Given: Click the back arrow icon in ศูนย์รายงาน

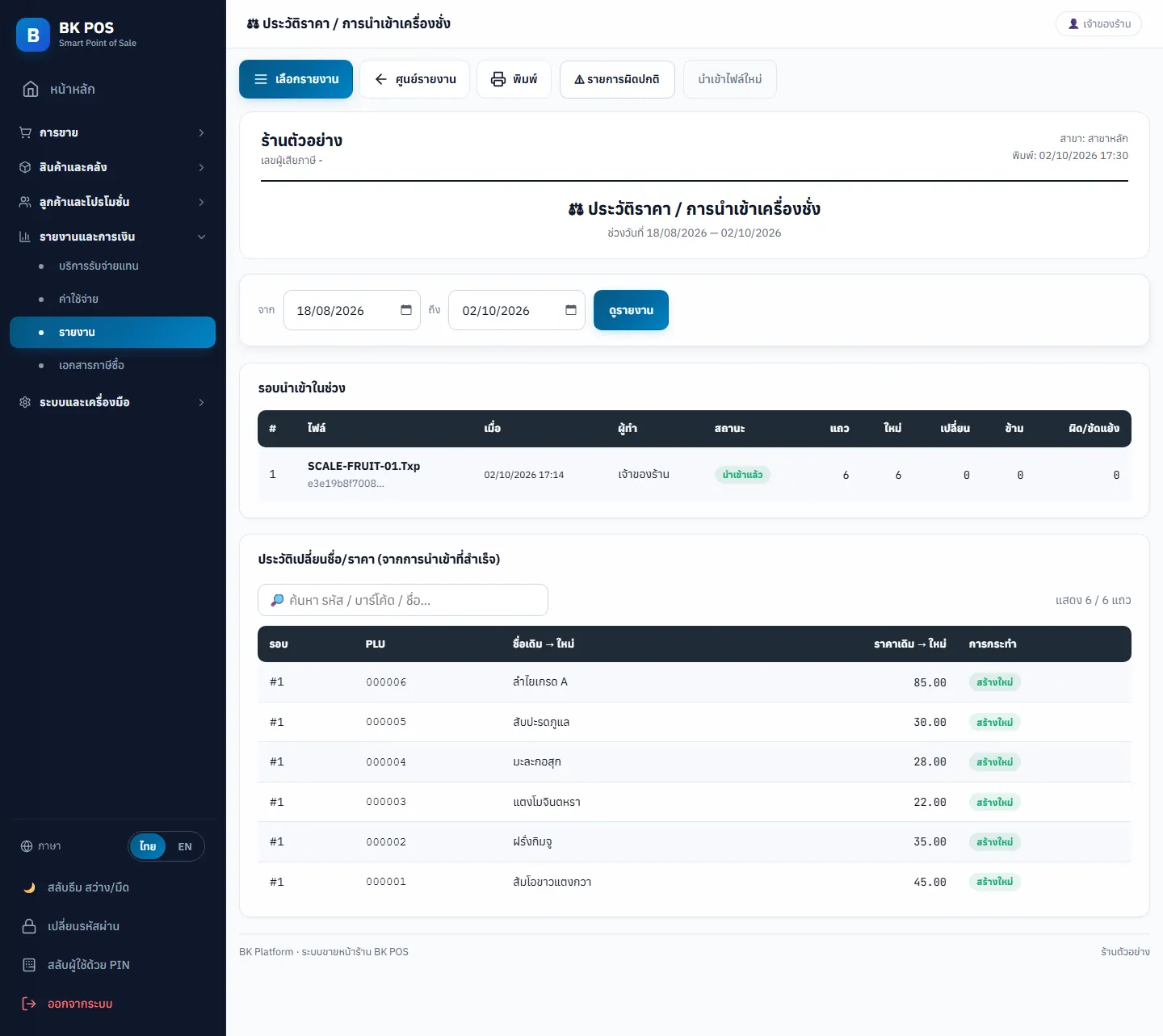Looking at the screenshot, I should tap(381, 79).
